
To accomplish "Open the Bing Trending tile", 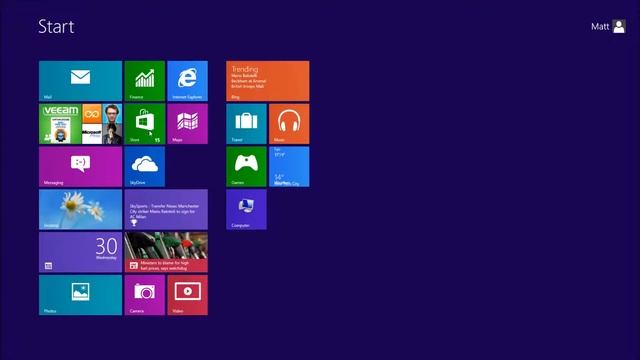I will point(268,81).
